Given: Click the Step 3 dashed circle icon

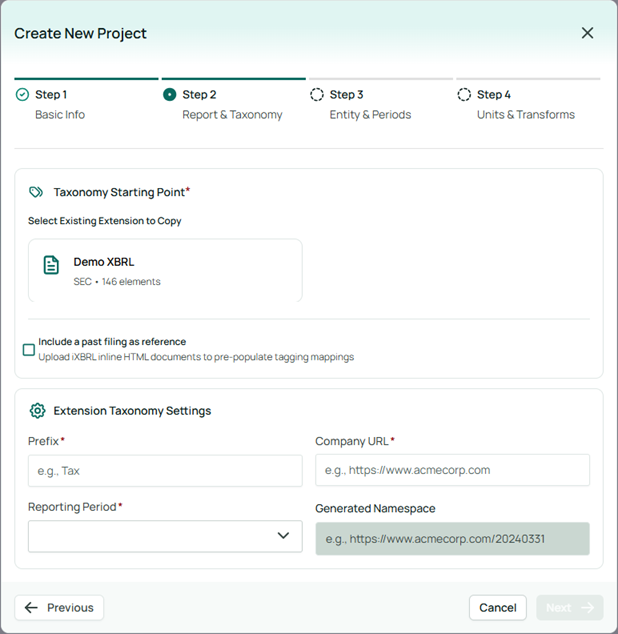Looking at the screenshot, I should pyautogui.click(x=317, y=95).
